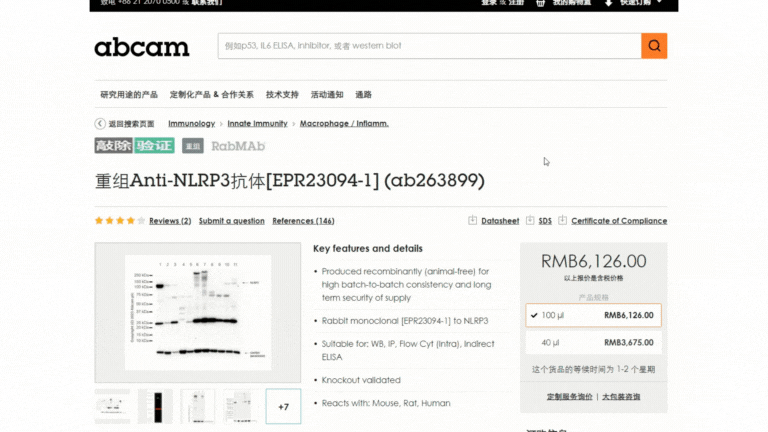This screenshot has height=432, width=768.
Task: Click the Certificate of Compliance download icon
Action: 562,220
